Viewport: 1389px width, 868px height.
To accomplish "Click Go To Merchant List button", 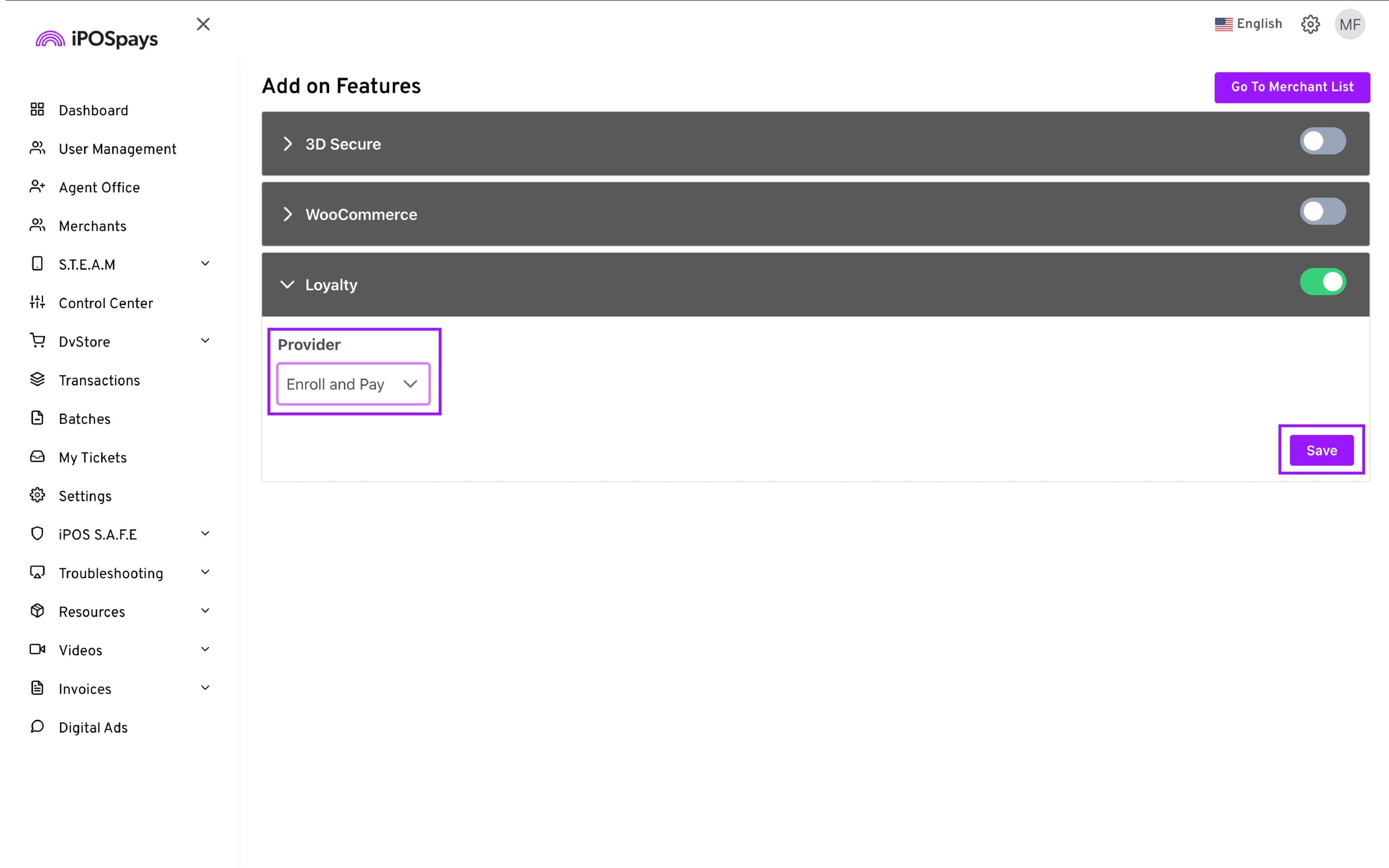I will [x=1292, y=87].
